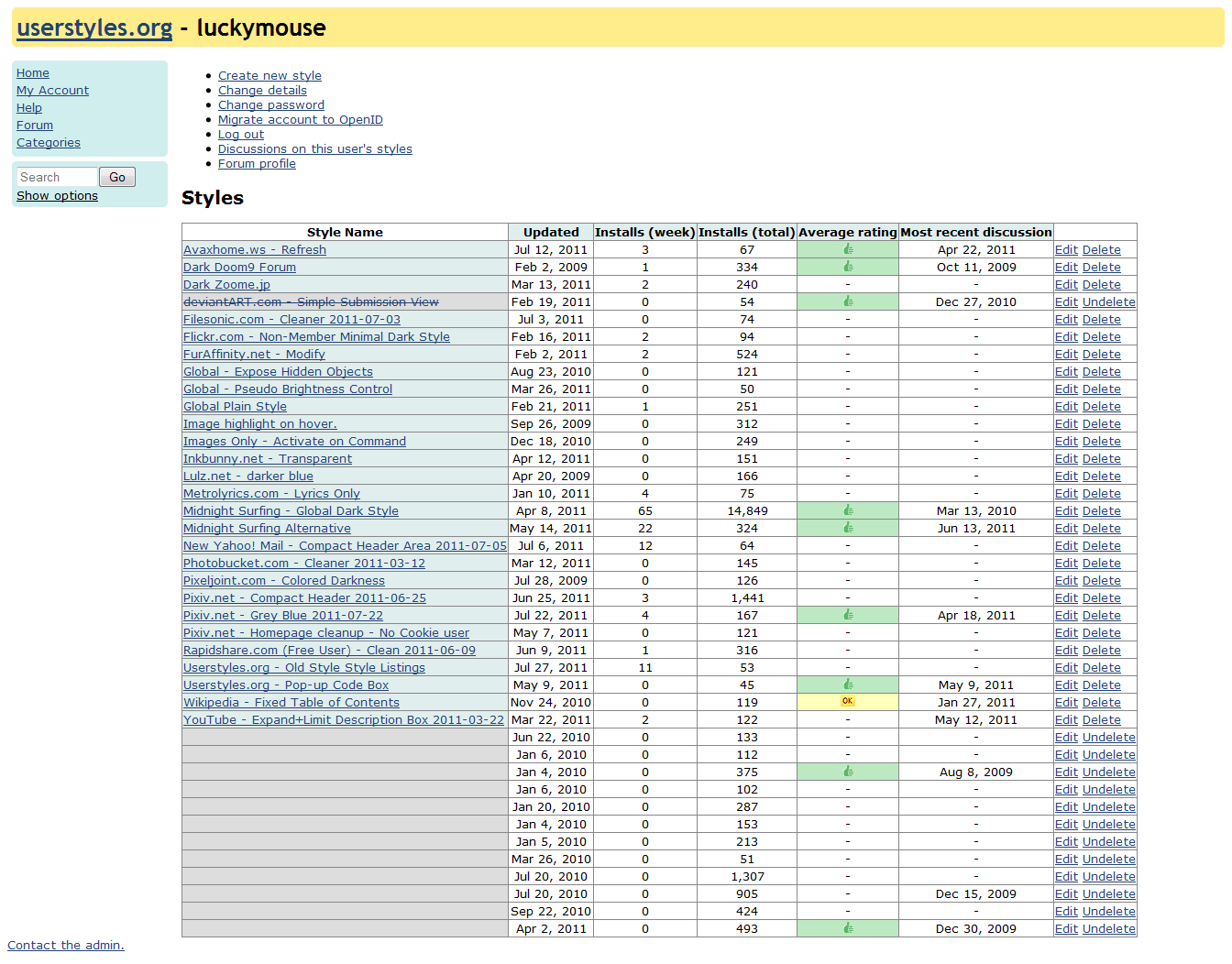
Task: Go to Home in sidebar
Action: 33,73
